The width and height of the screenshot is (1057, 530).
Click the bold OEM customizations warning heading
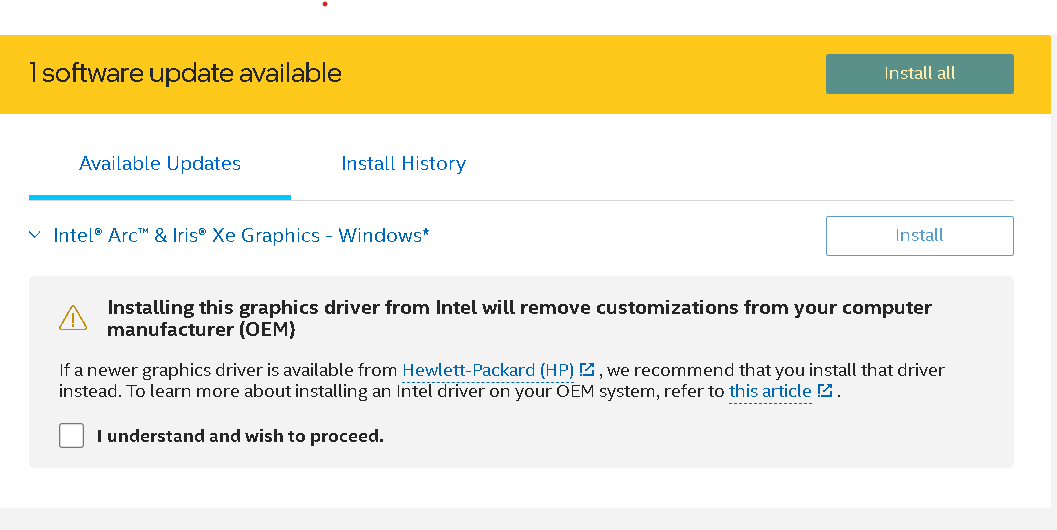coord(519,318)
